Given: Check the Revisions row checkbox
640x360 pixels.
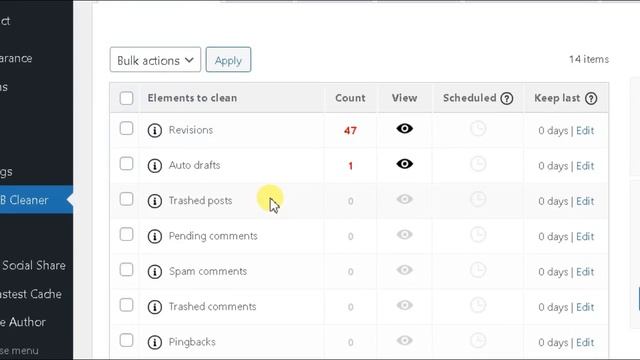Looking at the screenshot, I should coord(127,129).
